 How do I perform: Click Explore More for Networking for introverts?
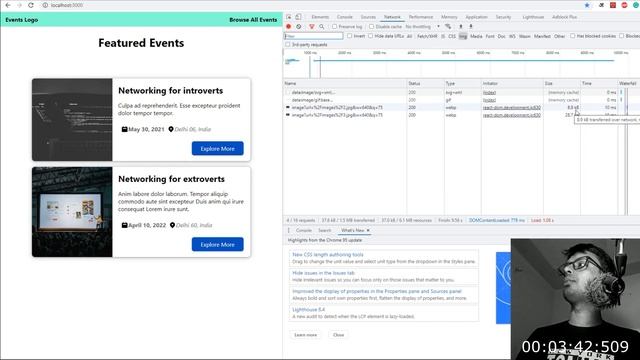point(218,149)
